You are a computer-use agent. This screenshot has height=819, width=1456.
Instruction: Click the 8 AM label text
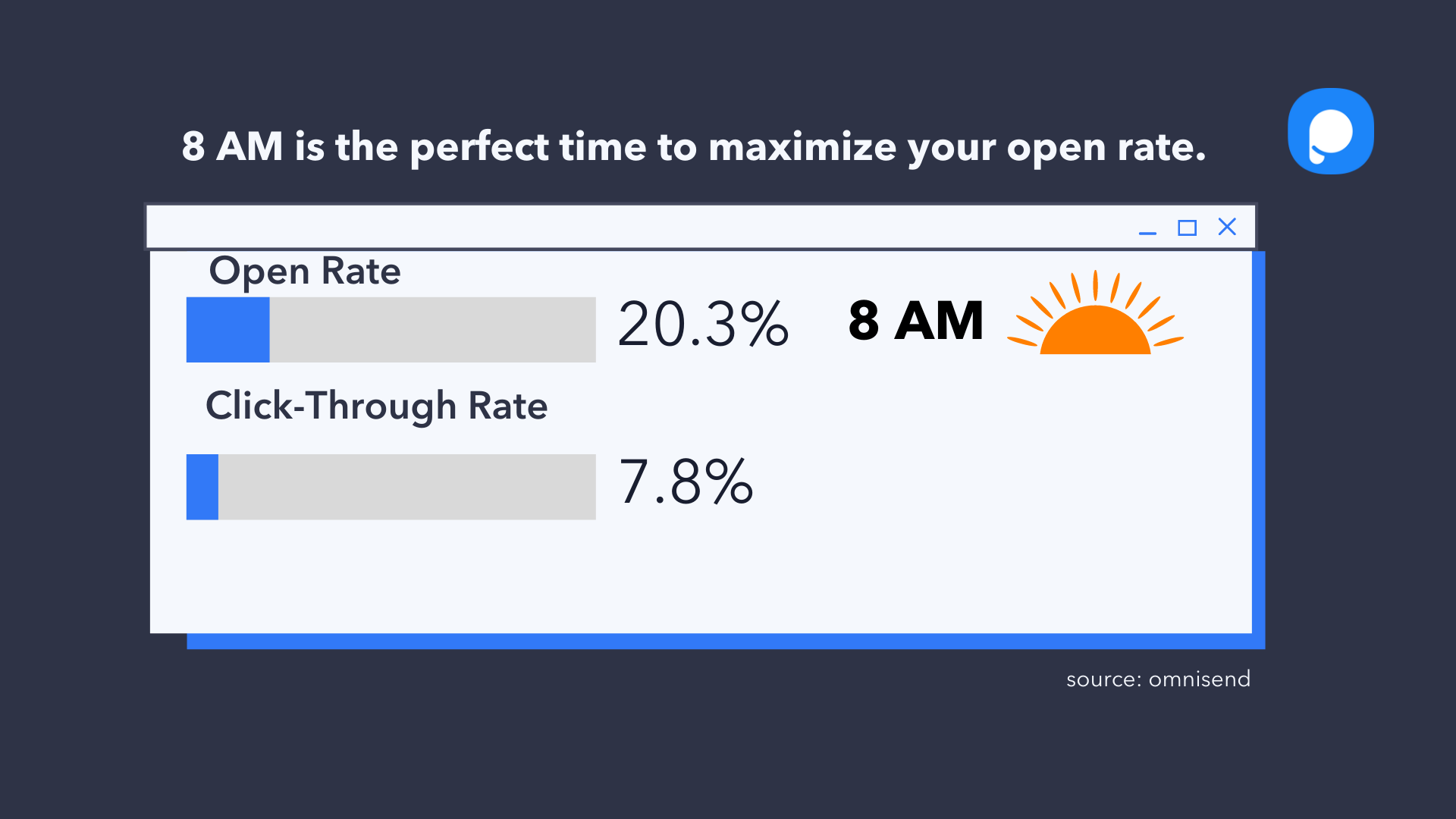(x=915, y=320)
